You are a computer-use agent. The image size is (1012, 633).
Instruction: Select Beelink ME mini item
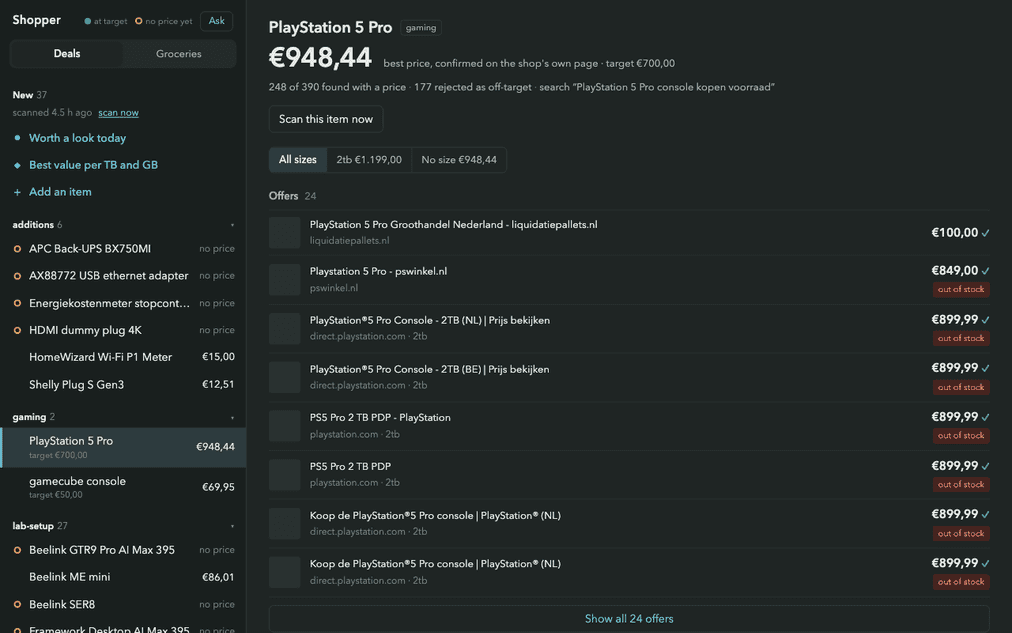pos(123,577)
